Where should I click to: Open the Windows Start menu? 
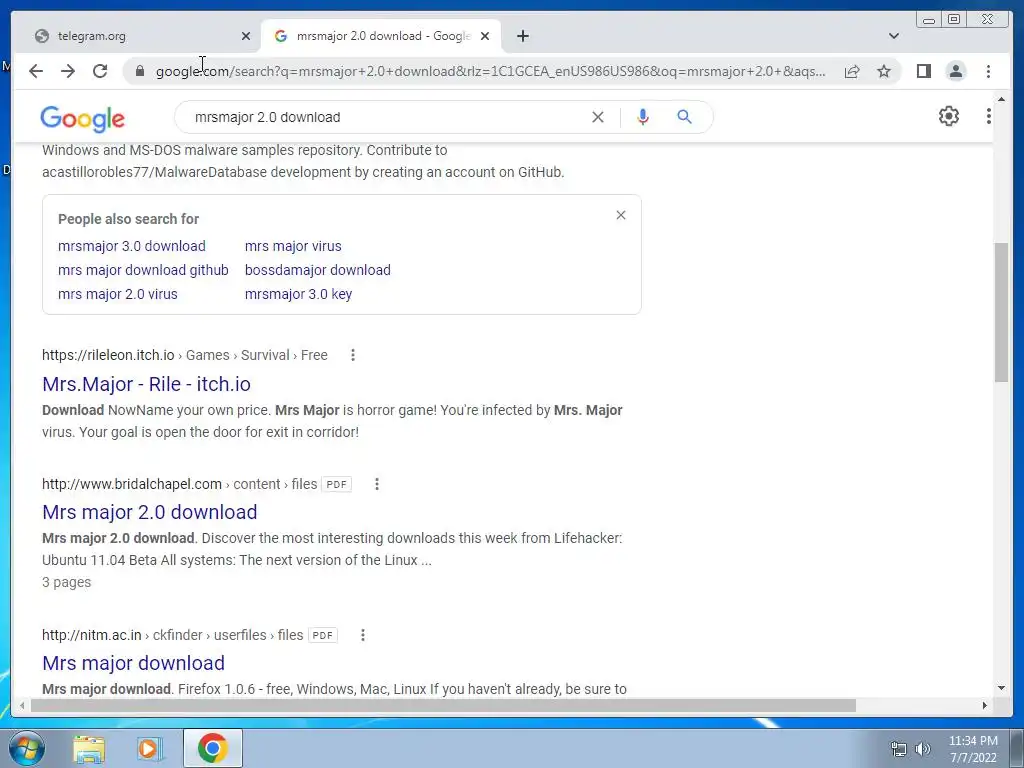click(26, 748)
